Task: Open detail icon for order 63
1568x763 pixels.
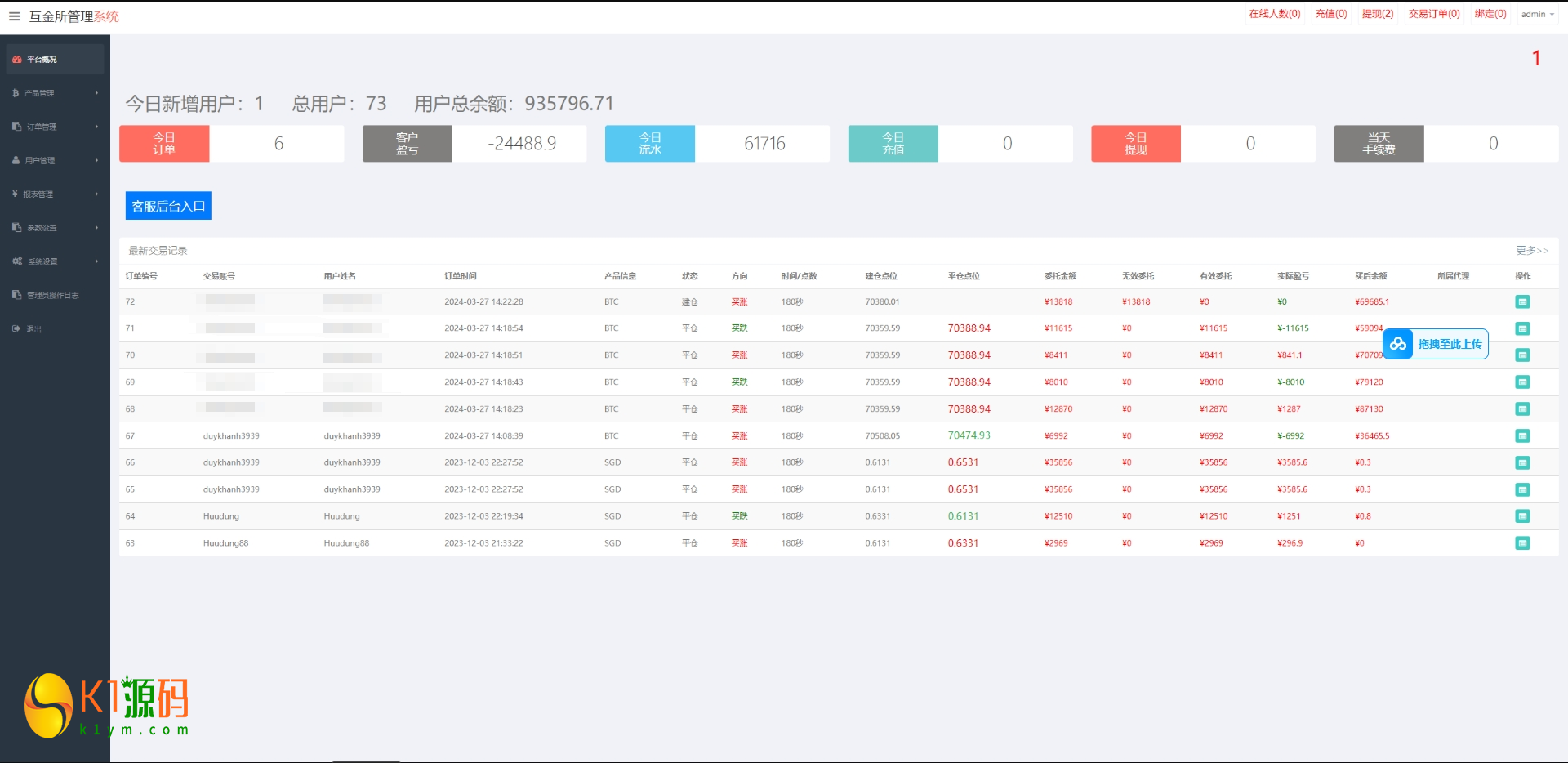Action: pyautogui.click(x=1522, y=543)
